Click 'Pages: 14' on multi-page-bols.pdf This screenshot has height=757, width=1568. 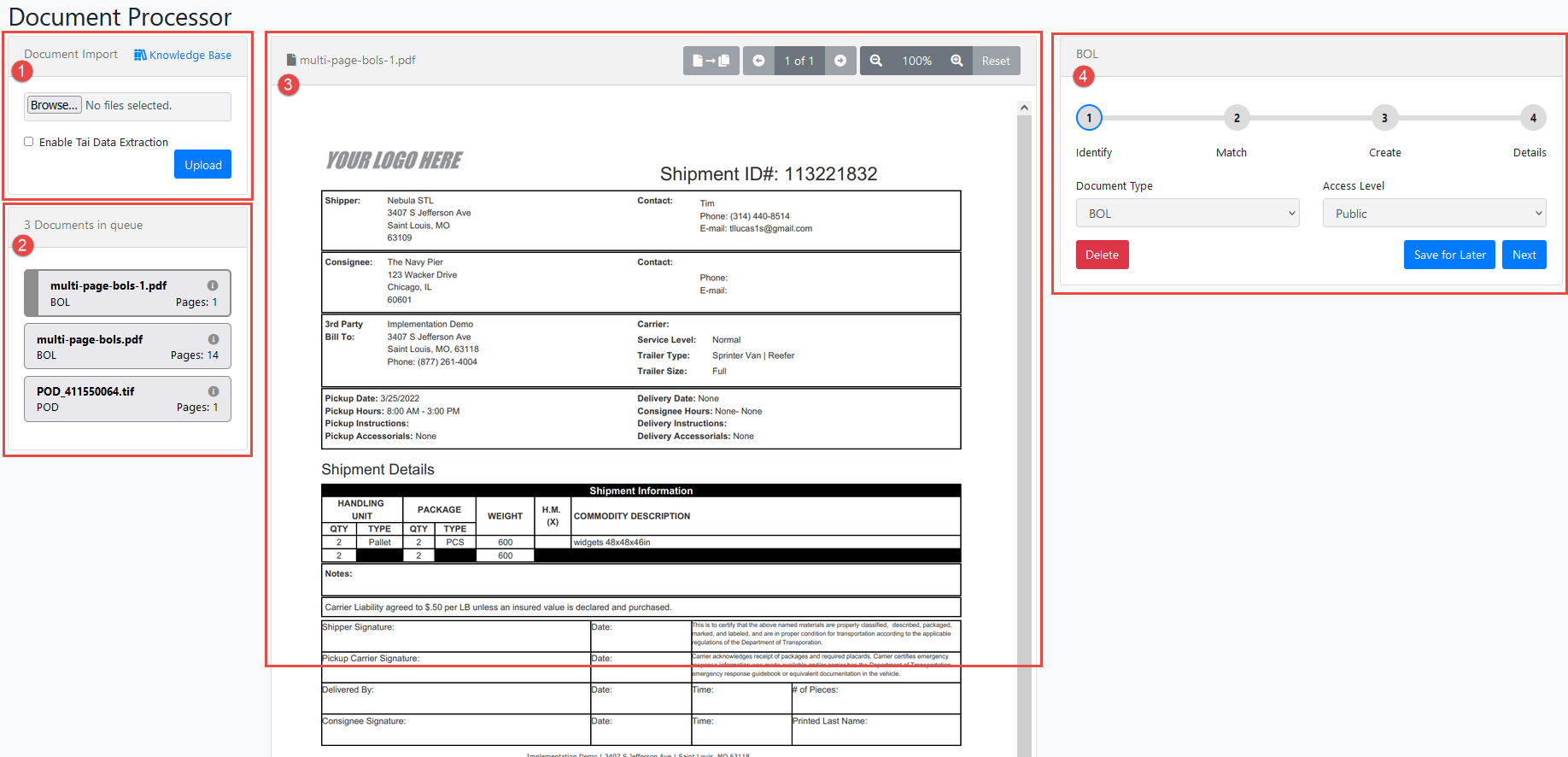pyautogui.click(x=195, y=355)
